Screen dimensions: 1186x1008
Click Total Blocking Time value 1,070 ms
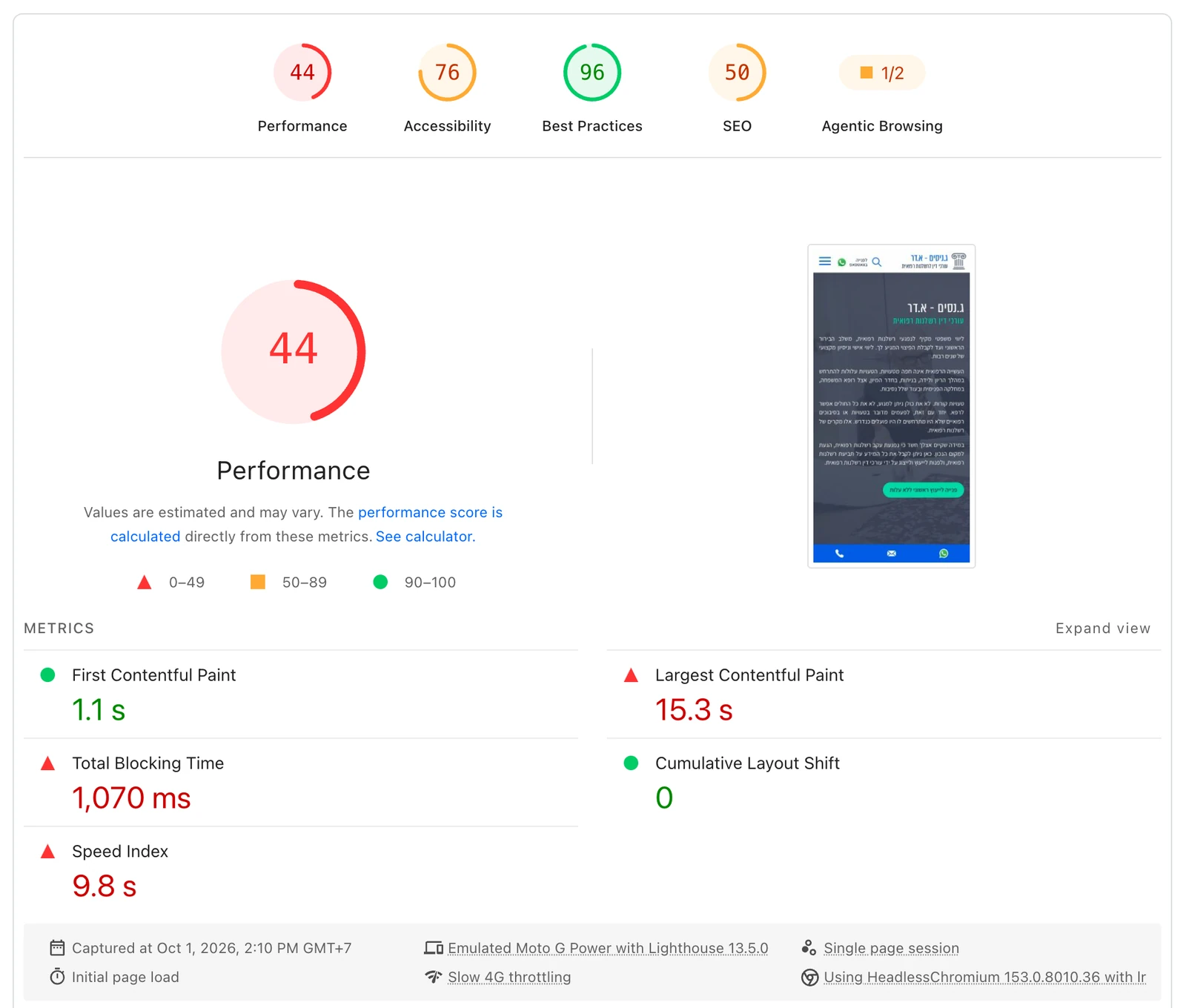pos(131,798)
